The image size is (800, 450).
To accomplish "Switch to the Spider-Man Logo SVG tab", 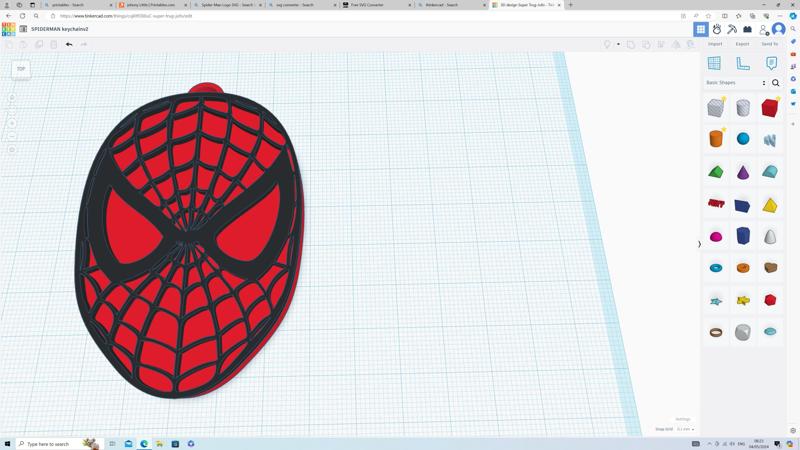I will (x=227, y=5).
